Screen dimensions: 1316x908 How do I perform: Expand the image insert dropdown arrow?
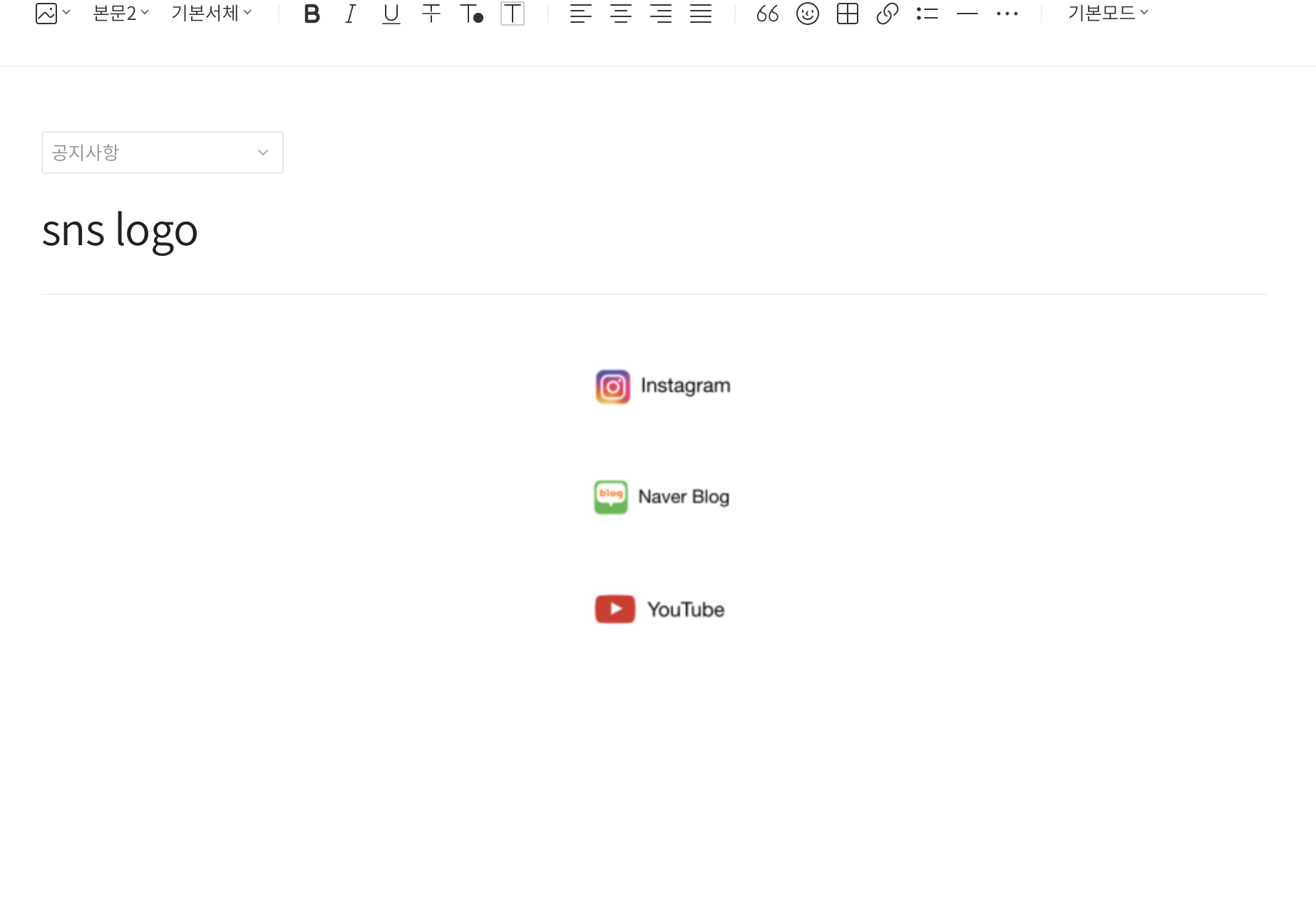(66, 13)
